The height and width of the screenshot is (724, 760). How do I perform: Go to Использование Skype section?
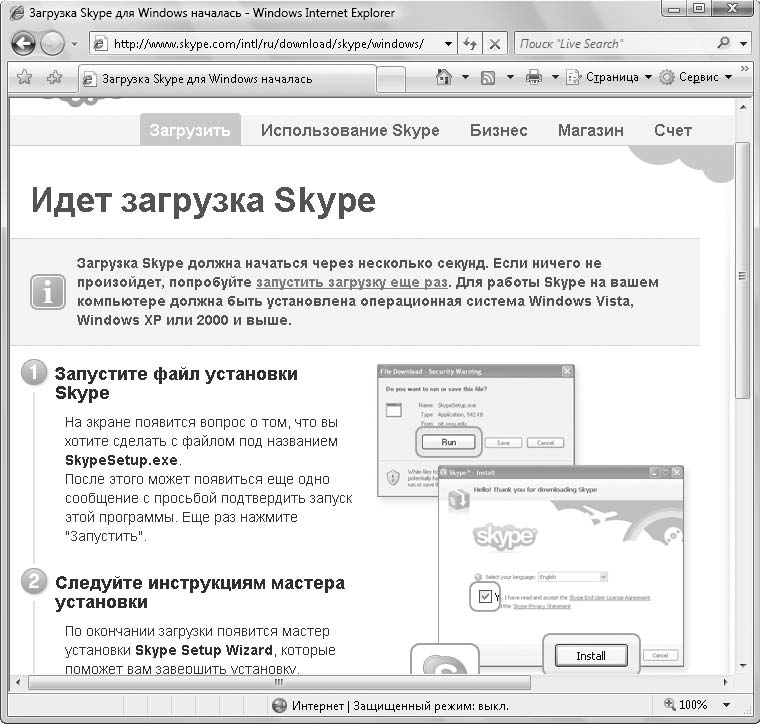click(x=350, y=130)
